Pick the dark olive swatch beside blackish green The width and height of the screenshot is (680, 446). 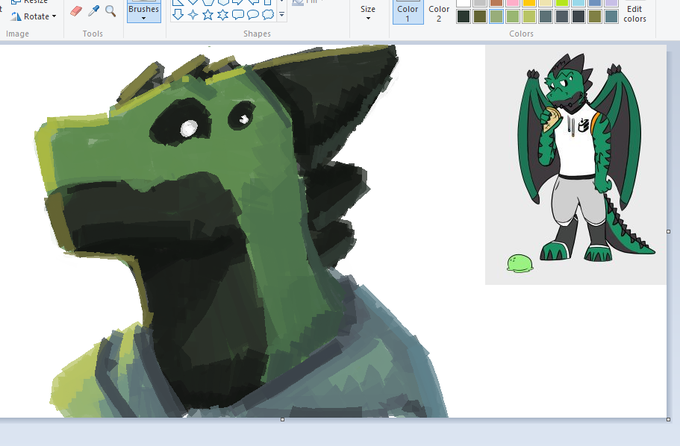[x=480, y=16]
